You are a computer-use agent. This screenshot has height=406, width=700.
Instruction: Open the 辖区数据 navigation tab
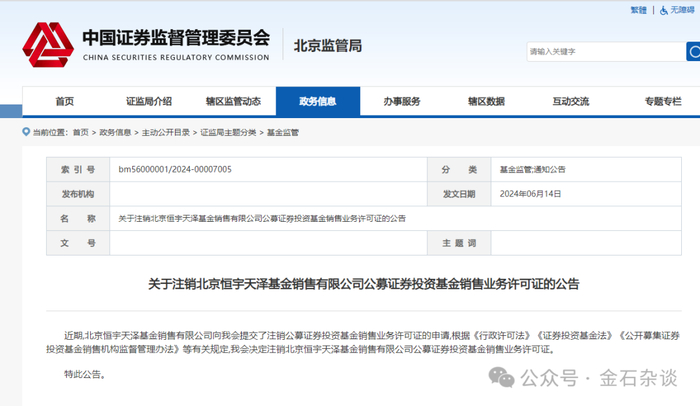point(486,101)
